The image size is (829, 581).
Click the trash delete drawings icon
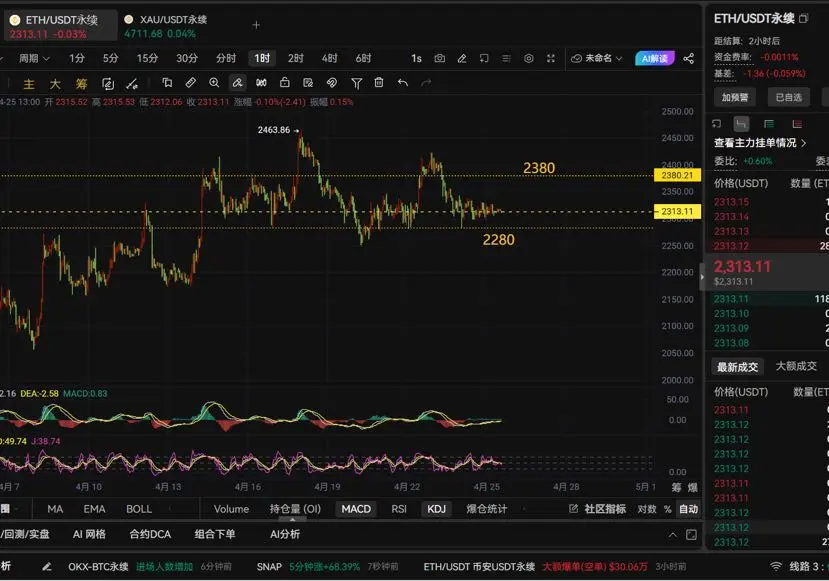pyautogui.click(x=379, y=82)
